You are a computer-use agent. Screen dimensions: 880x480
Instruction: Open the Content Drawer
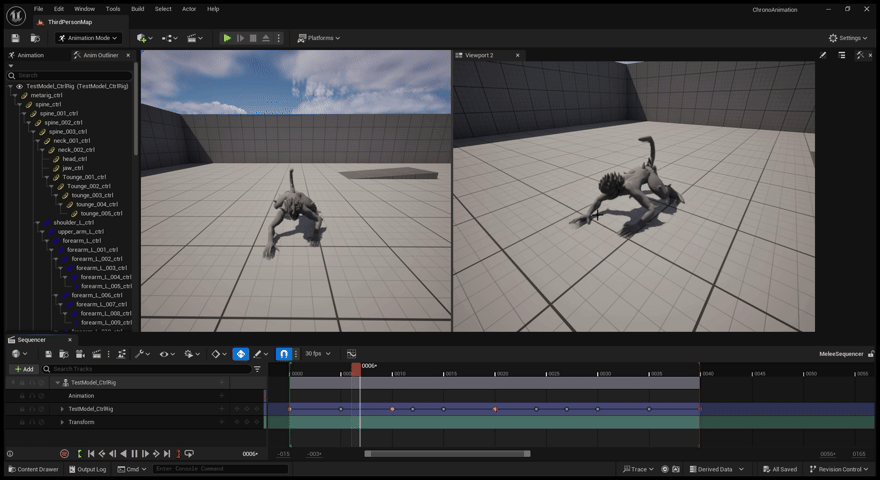point(36,469)
